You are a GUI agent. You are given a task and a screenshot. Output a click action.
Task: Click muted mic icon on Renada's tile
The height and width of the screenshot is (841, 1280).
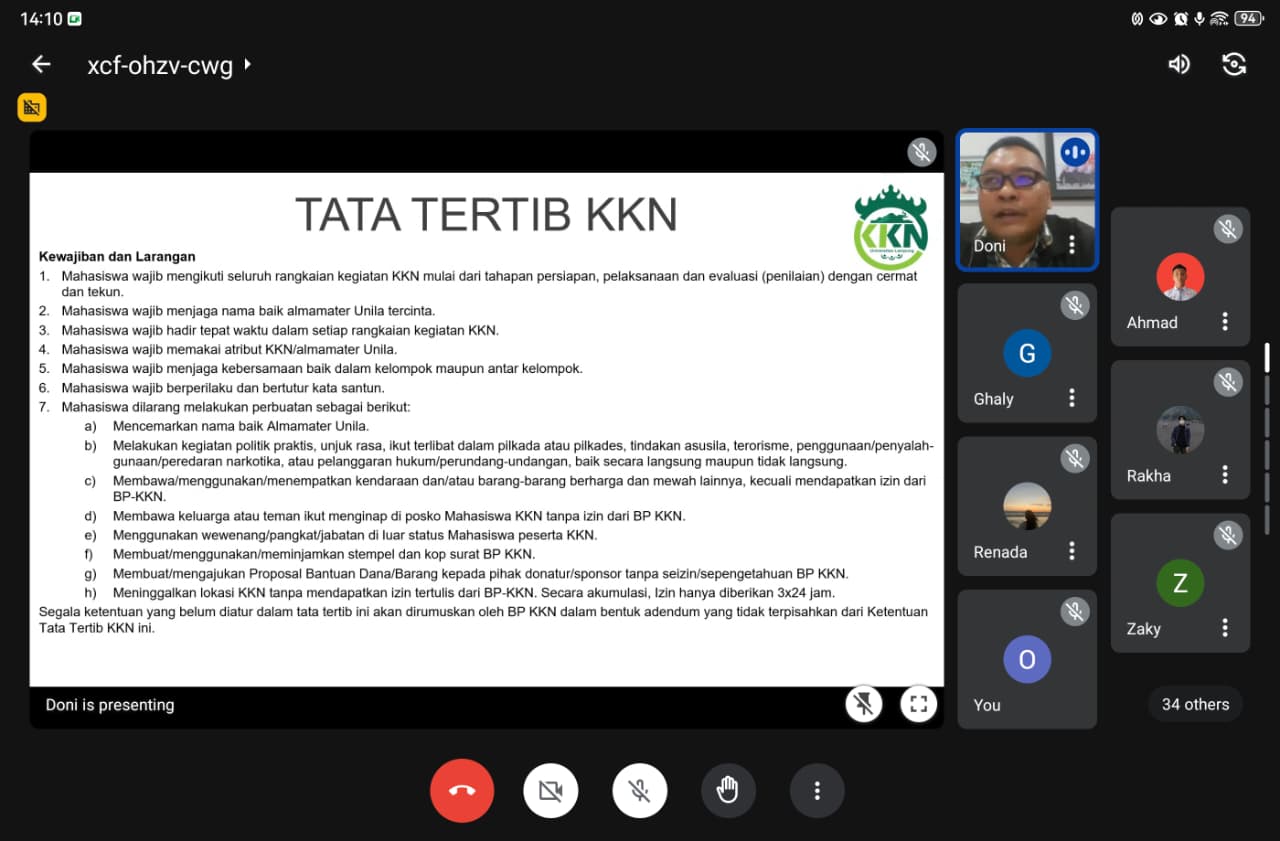[1075, 458]
